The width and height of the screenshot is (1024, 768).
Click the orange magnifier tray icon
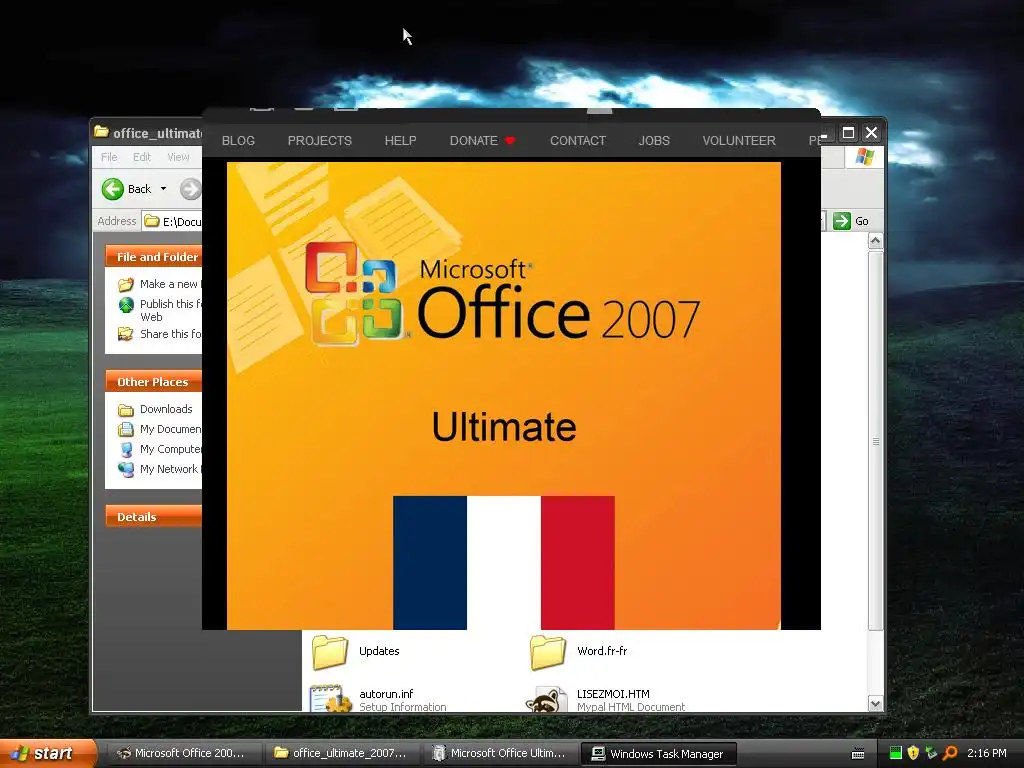pos(950,753)
